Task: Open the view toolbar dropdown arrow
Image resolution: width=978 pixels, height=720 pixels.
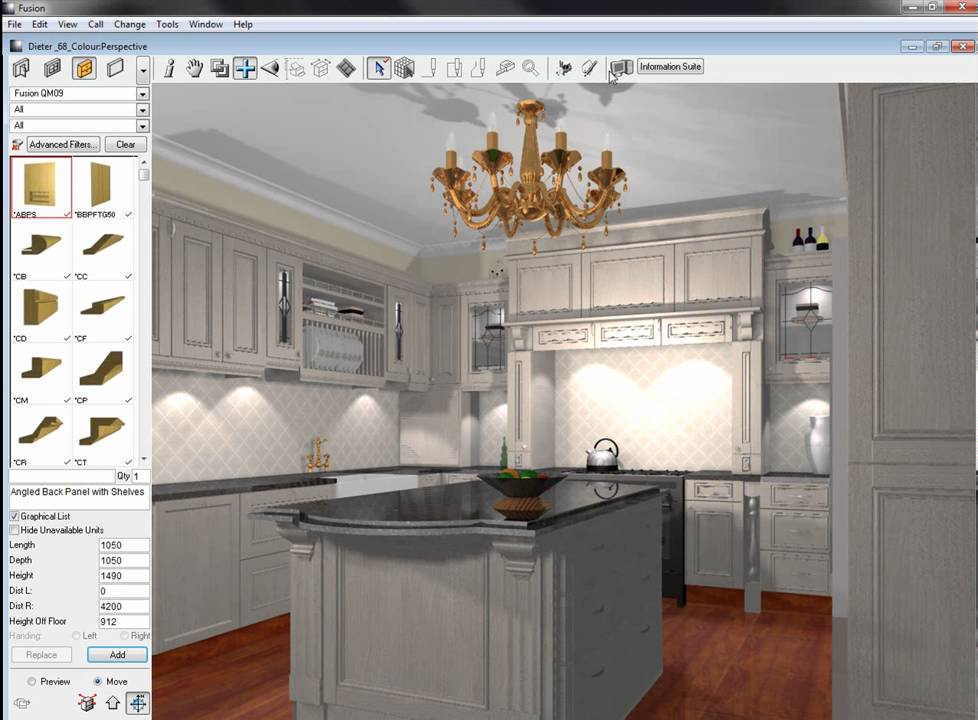Action: click(x=143, y=71)
